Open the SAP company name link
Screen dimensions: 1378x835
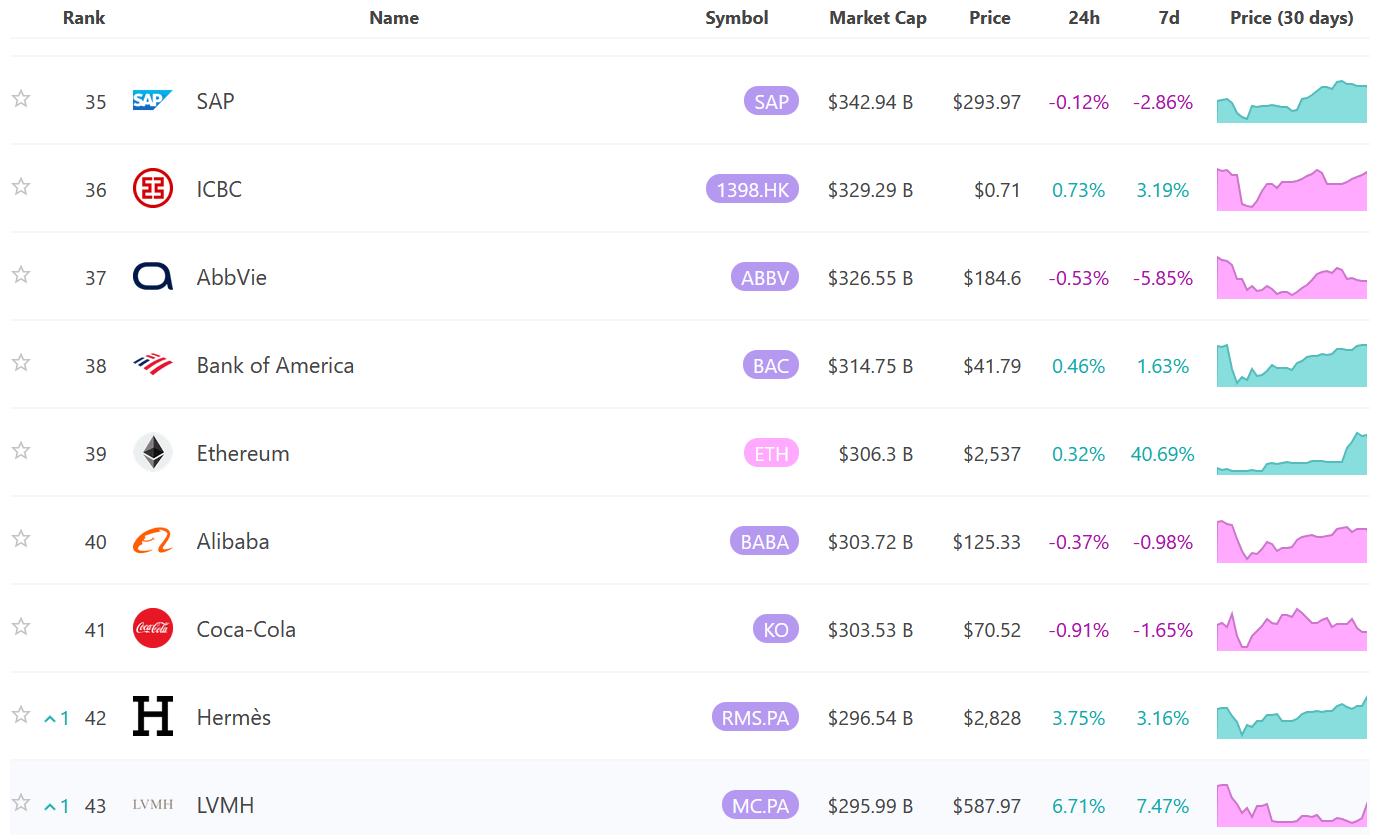(x=215, y=101)
